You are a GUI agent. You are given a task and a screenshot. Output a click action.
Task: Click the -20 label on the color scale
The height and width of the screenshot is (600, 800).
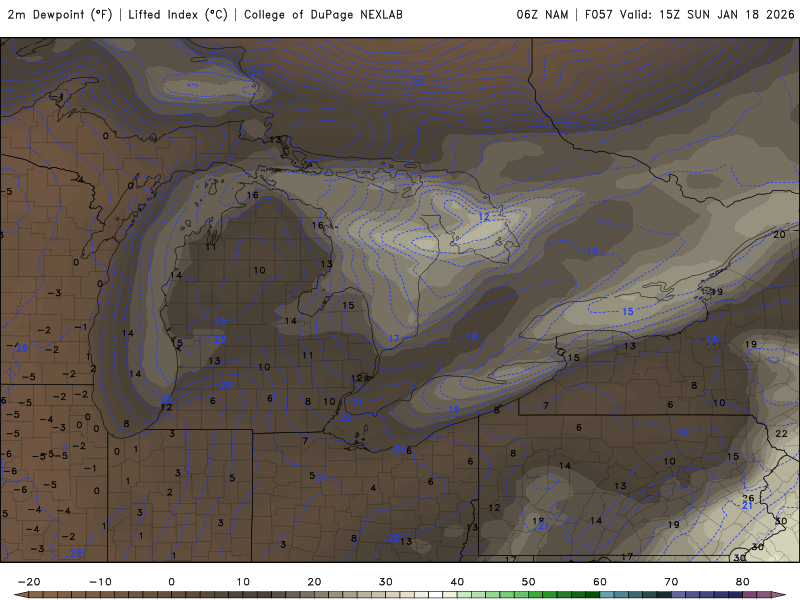(29, 582)
